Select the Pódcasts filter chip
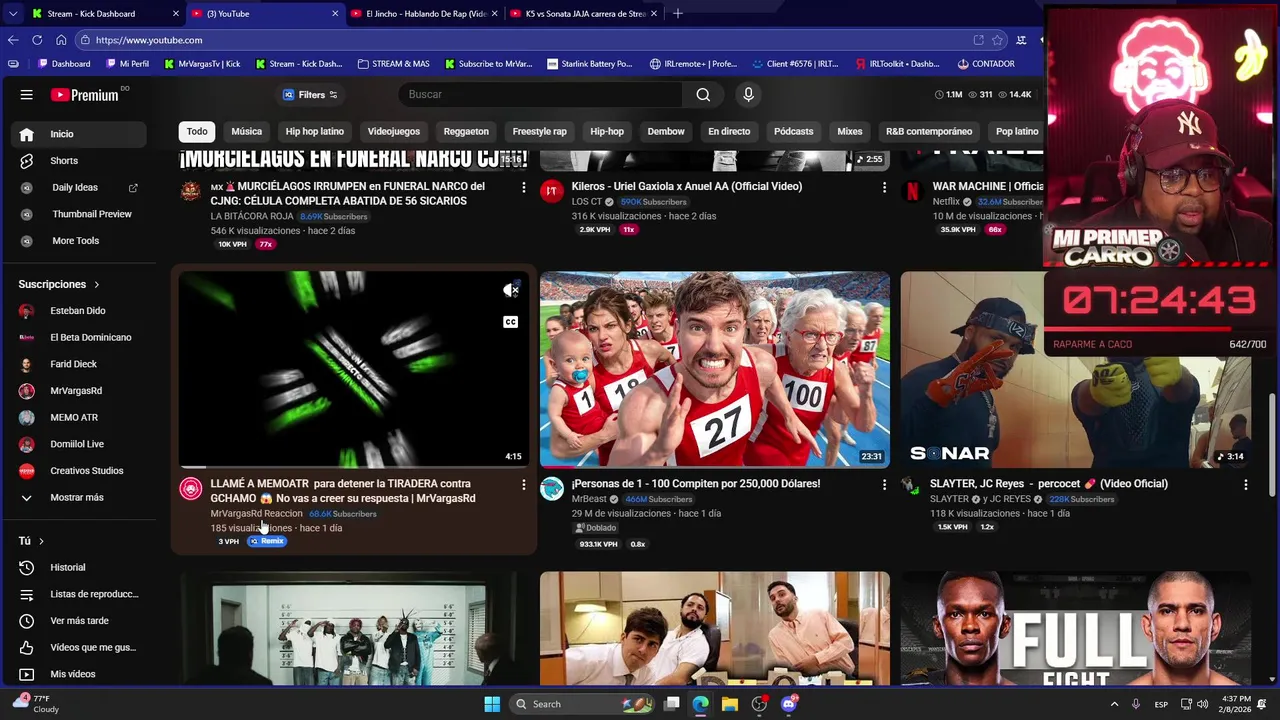 793,132
